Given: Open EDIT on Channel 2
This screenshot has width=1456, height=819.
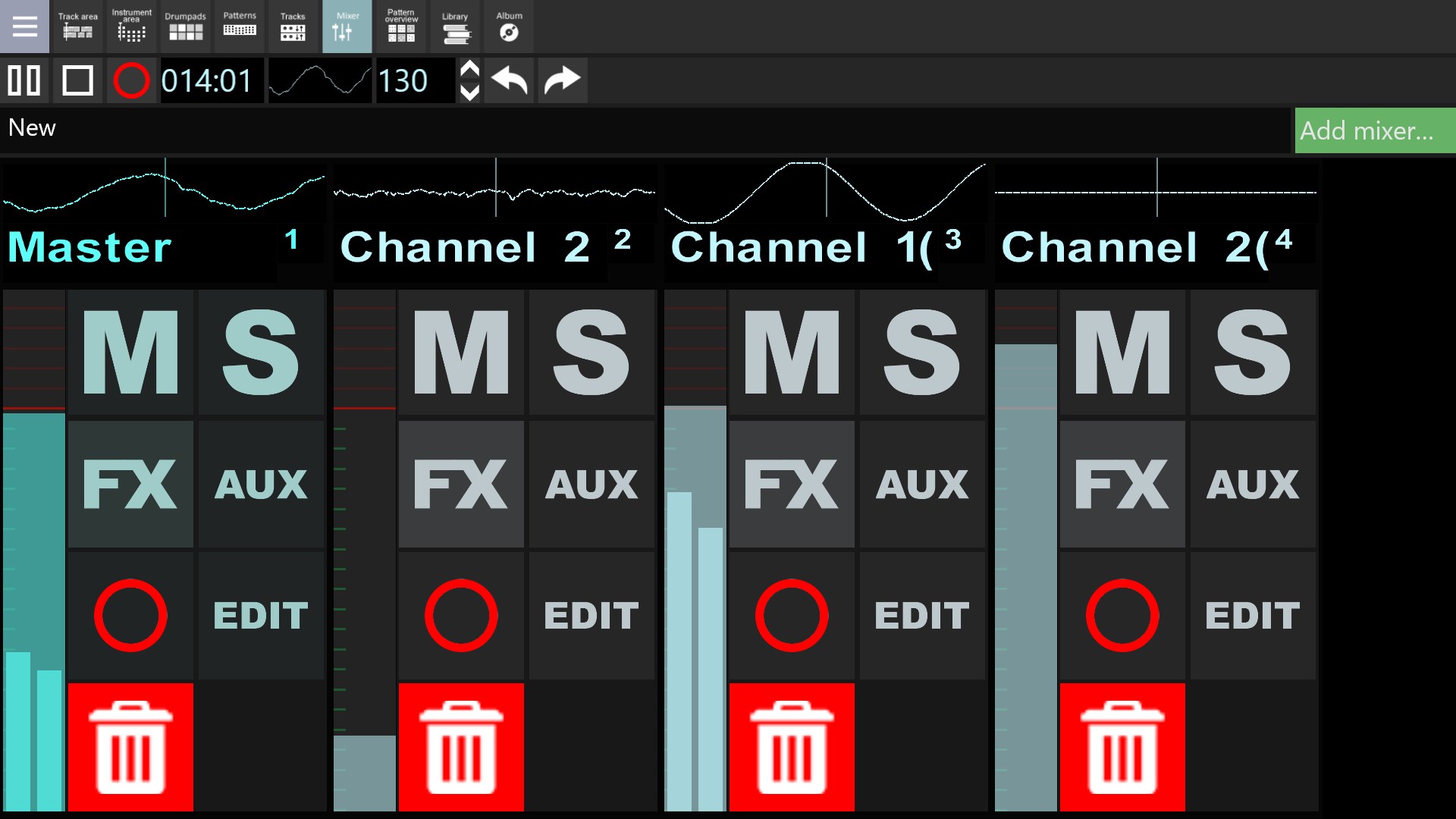Looking at the screenshot, I should [591, 614].
